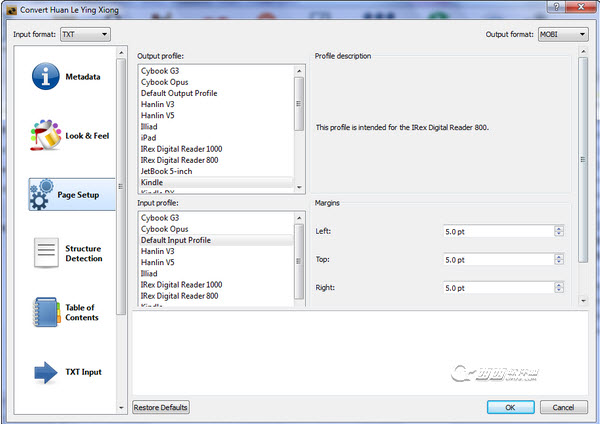Adjust the Right margin spinner arrows
Viewport: 600px width, 424px height.
pos(559,288)
